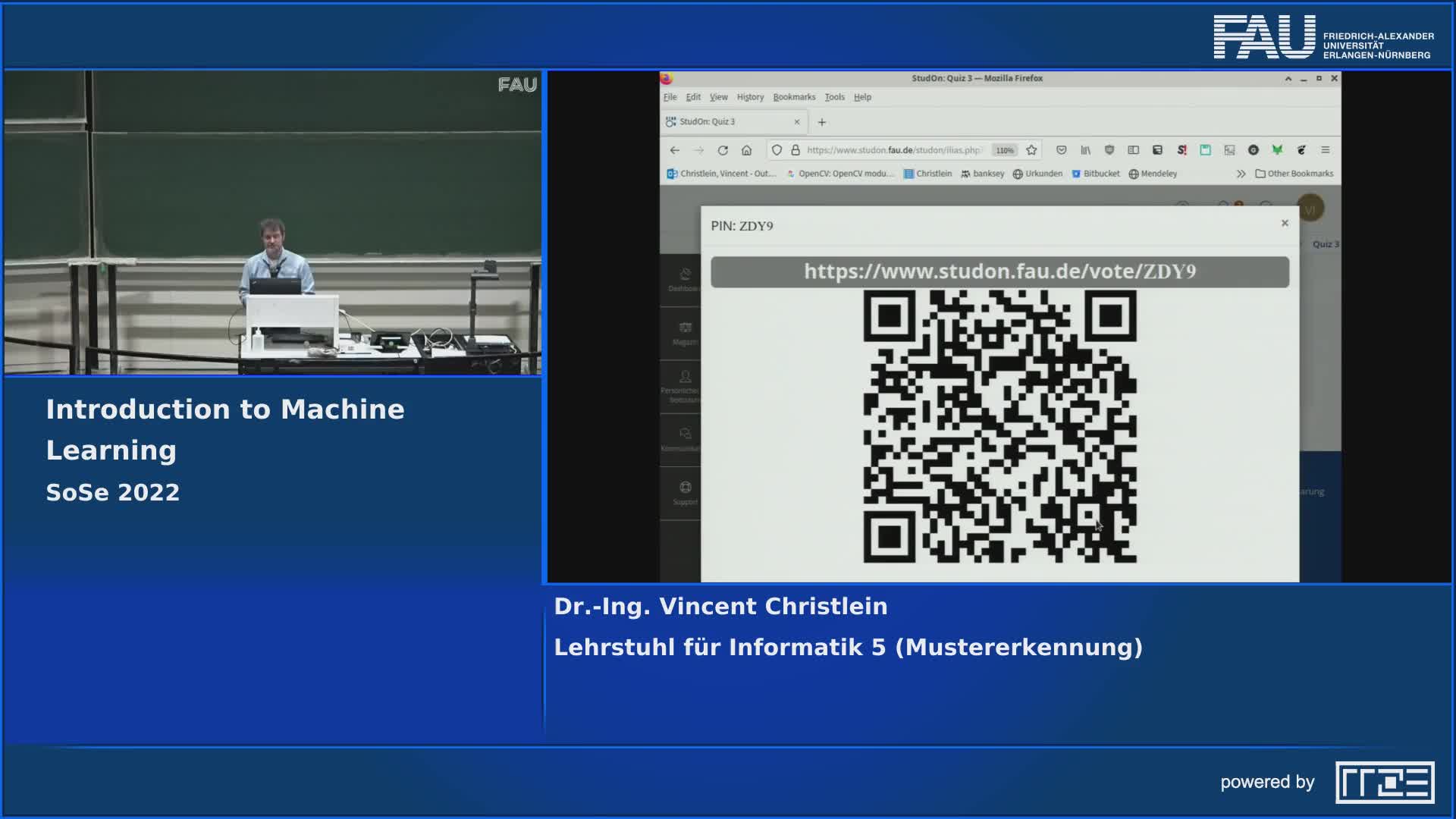Click the Pocket save icon
The width and height of the screenshot is (1456, 819).
tap(1062, 150)
